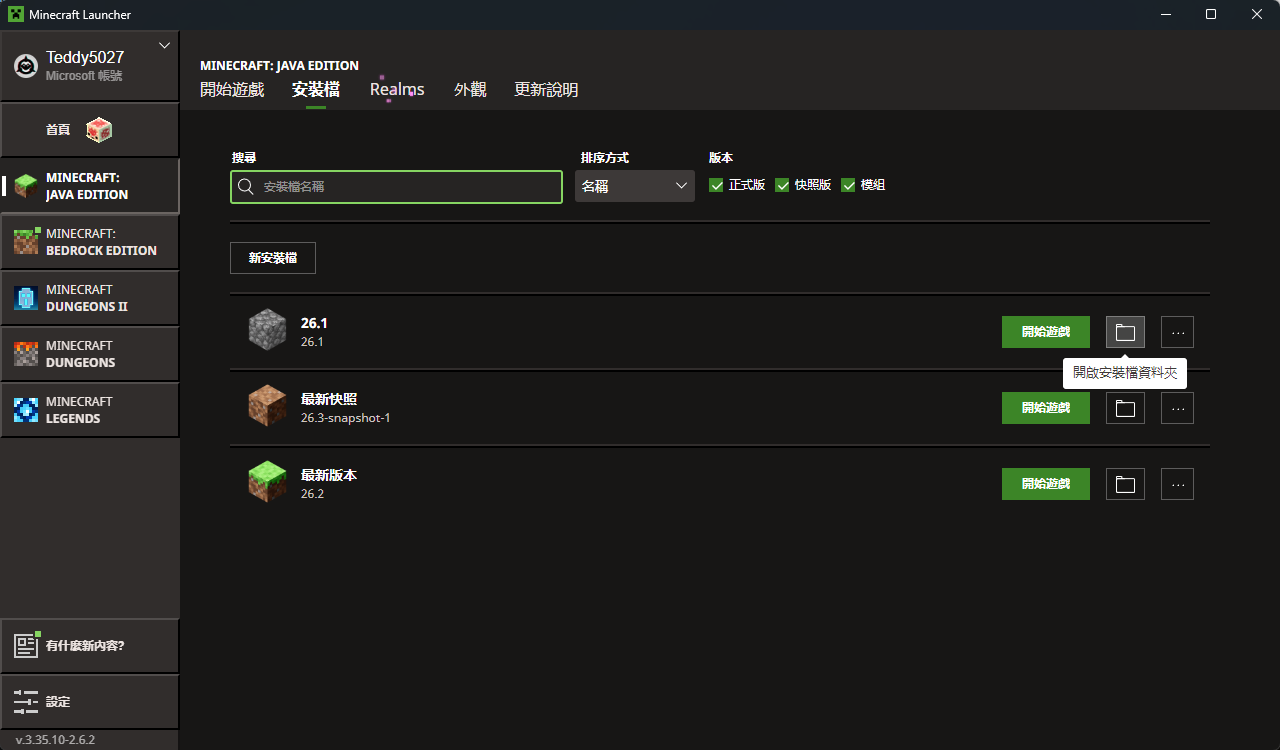This screenshot has width=1280, height=750.
Task: Click the Minecraft Legends sidebar icon
Action: coord(26,410)
